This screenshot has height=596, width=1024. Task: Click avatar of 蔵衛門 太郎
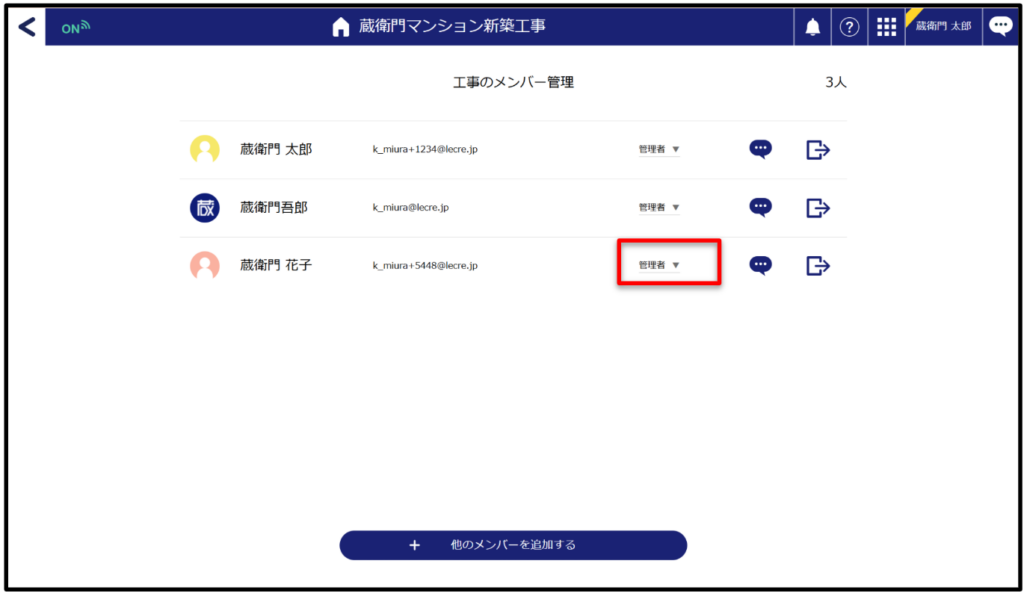click(204, 149)
